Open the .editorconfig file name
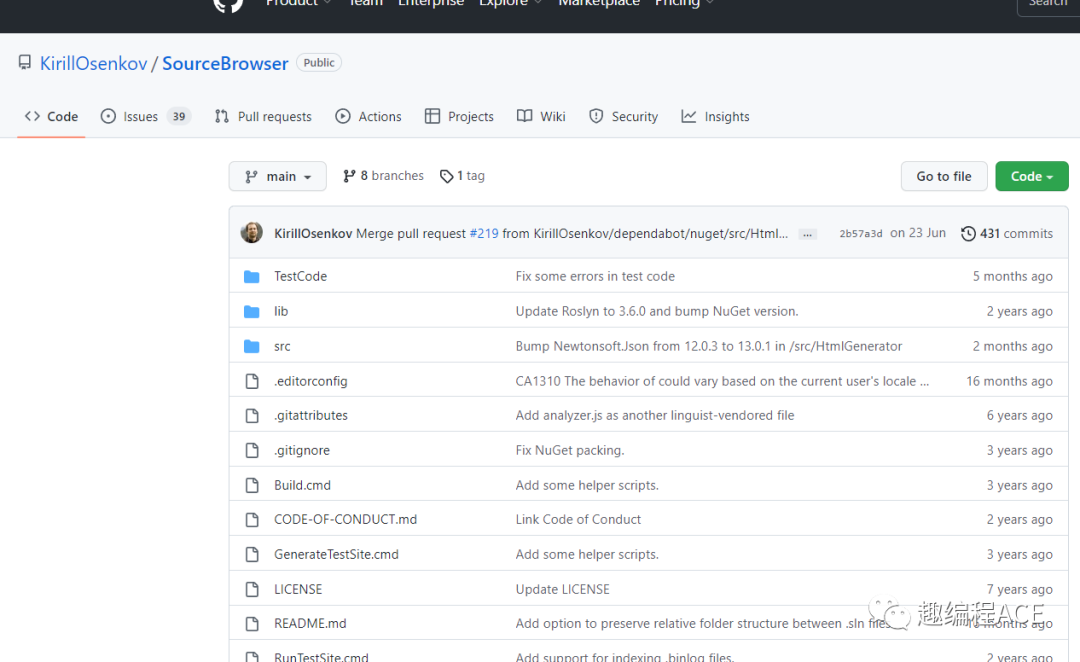This screenshot has height=662, width=1080. (x=311, y=381)
